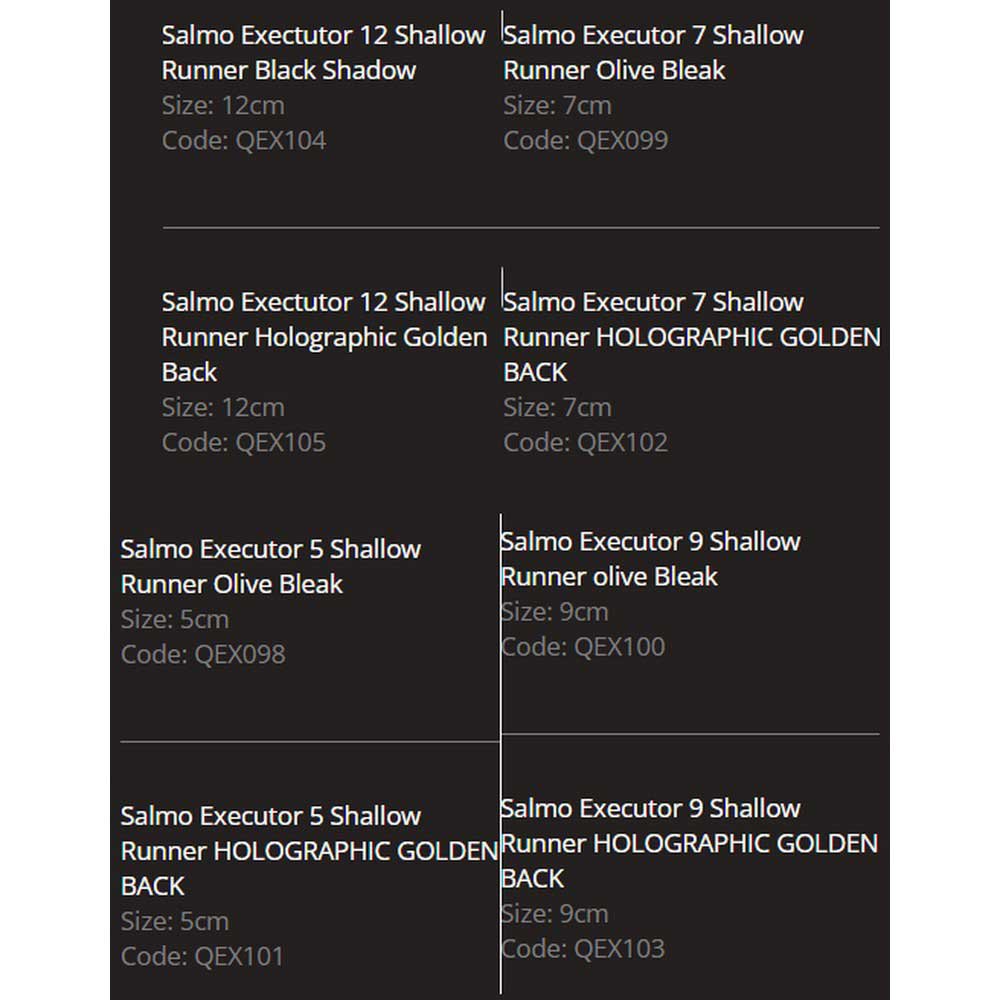This screenshot has height=1000, width=1000.
Task: Click on the QEX101 code
Action: coord(202,956)
